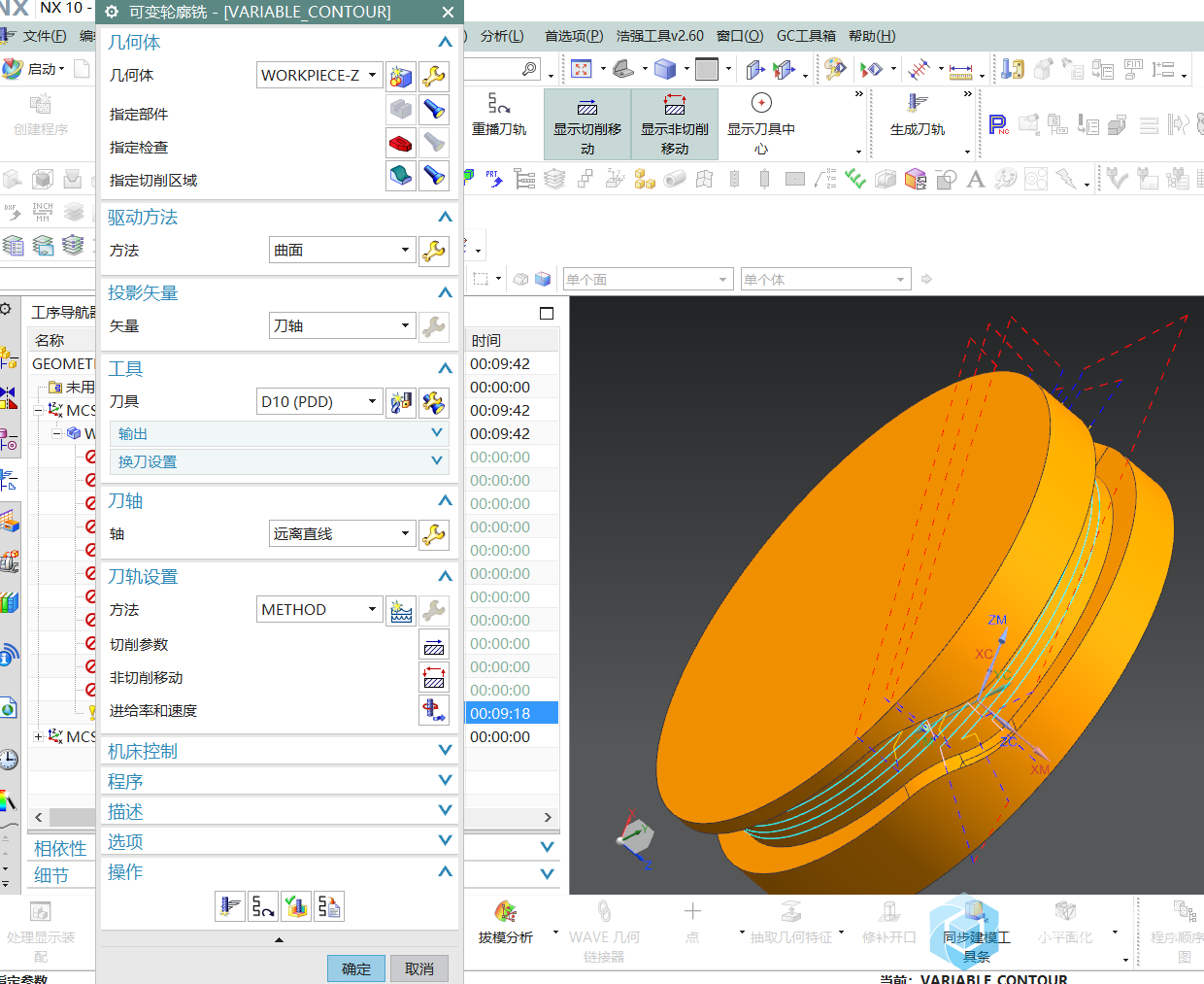
Task: Expand the 输出 output subsection
Action: (280, 433)
